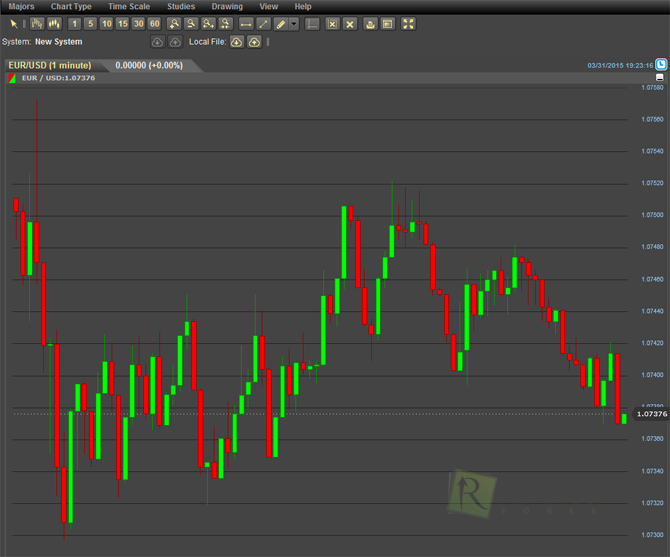Click the 1.07360 price axis label
The height and width of the screenshot is (557, 670).
coord(652,439)
